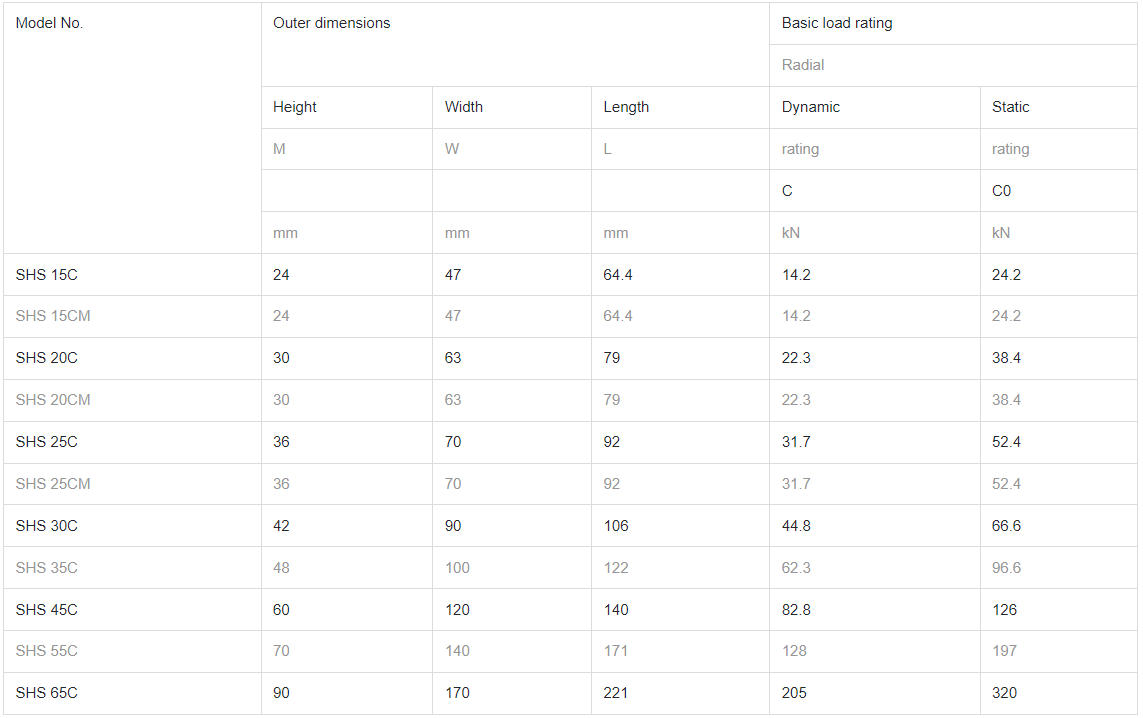Image resolution: width=1143 pixels, height=718 pixels.
Task: Select the SHS 20CM model row label
Action: point(53,400)
